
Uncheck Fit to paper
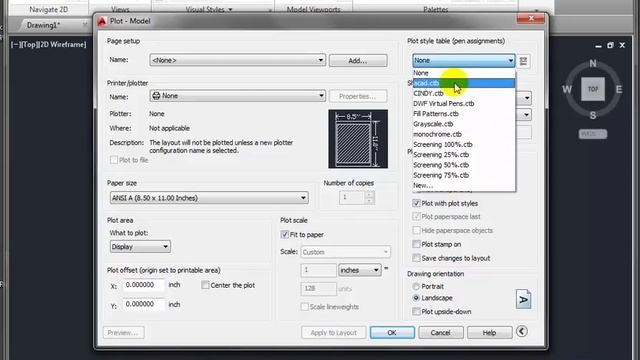(x=284, y=235)
